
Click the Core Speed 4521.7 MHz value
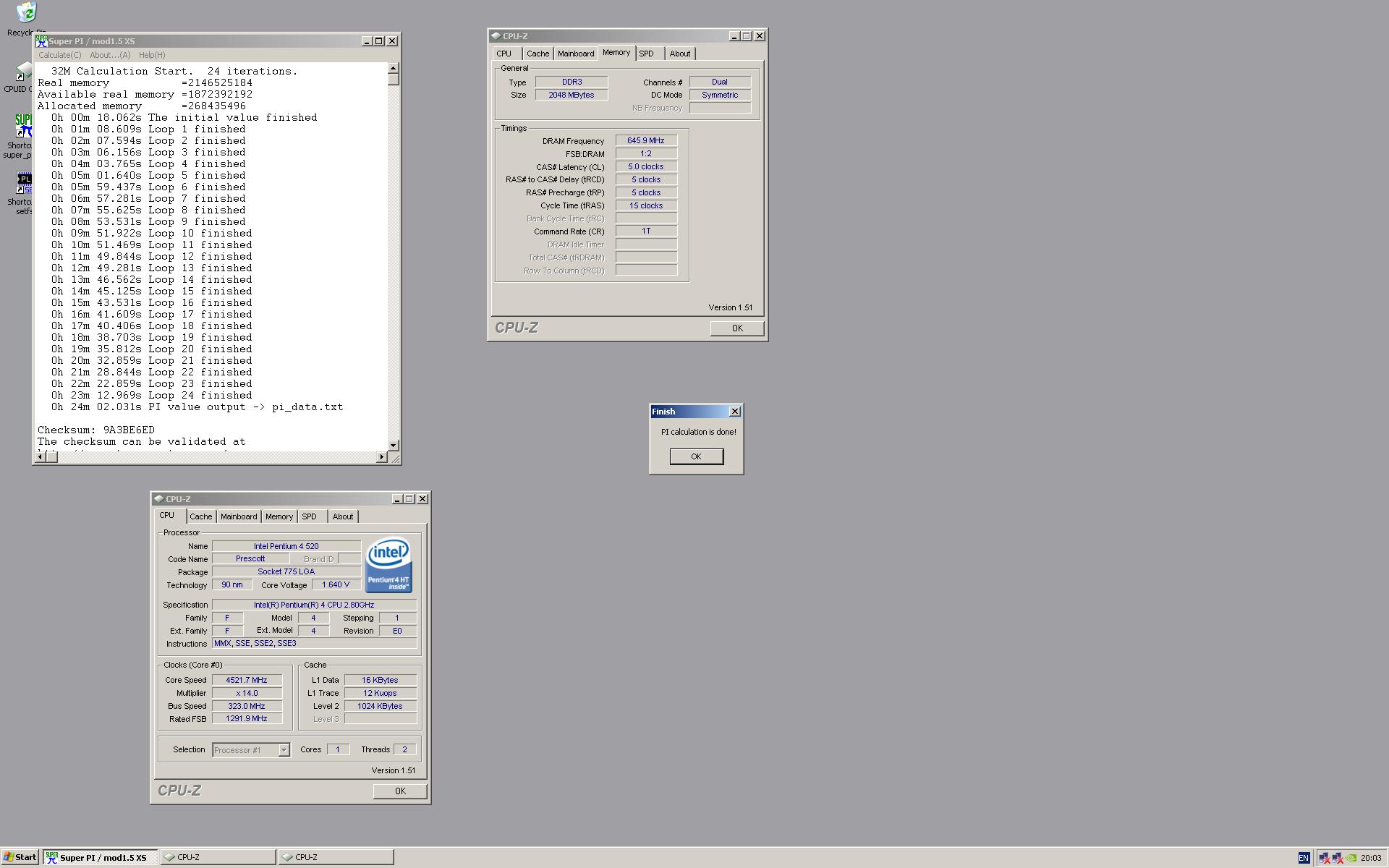[x=247, y=680]
